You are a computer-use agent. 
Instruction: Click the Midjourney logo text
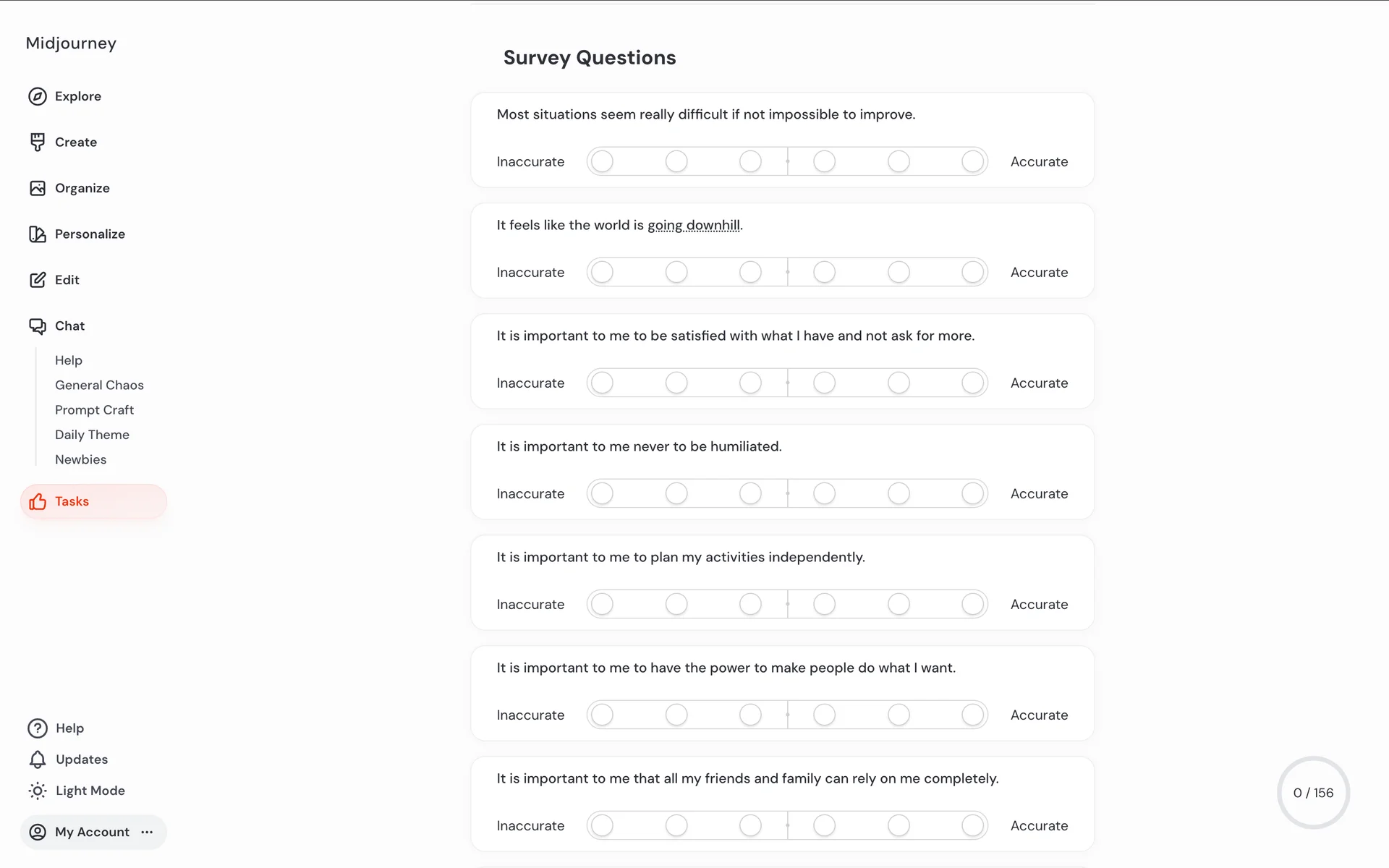(x=71, y=43)
